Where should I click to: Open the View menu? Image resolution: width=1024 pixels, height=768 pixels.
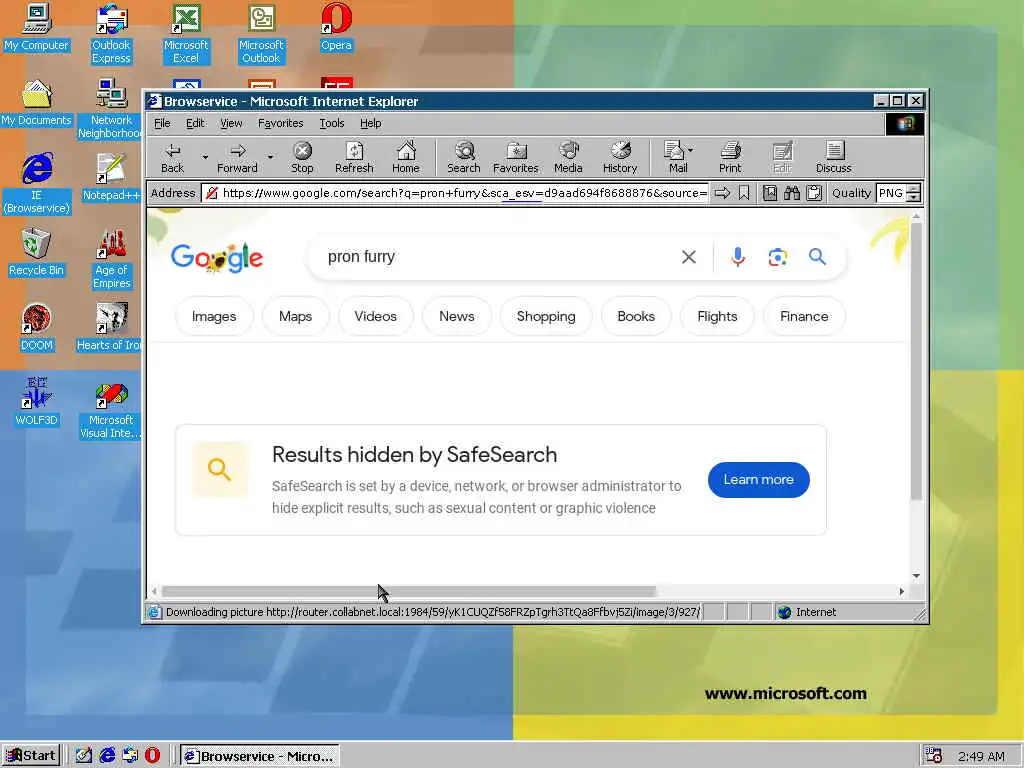[x=231, y=123]
